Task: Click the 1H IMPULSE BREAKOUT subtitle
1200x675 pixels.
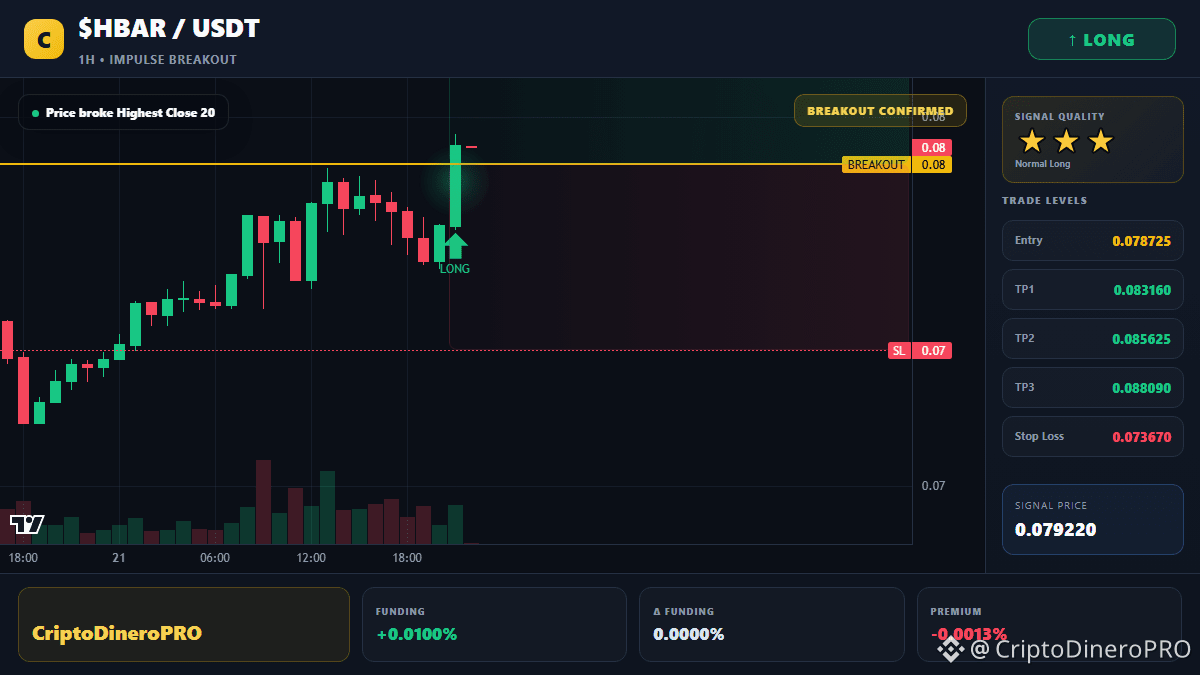Action: coord(158,60)
